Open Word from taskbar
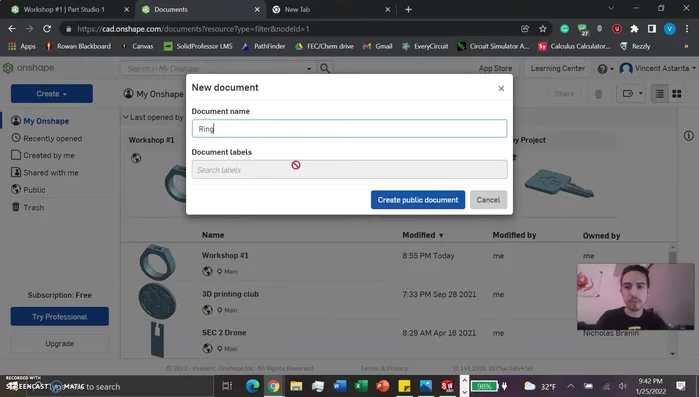 [340, 386]
